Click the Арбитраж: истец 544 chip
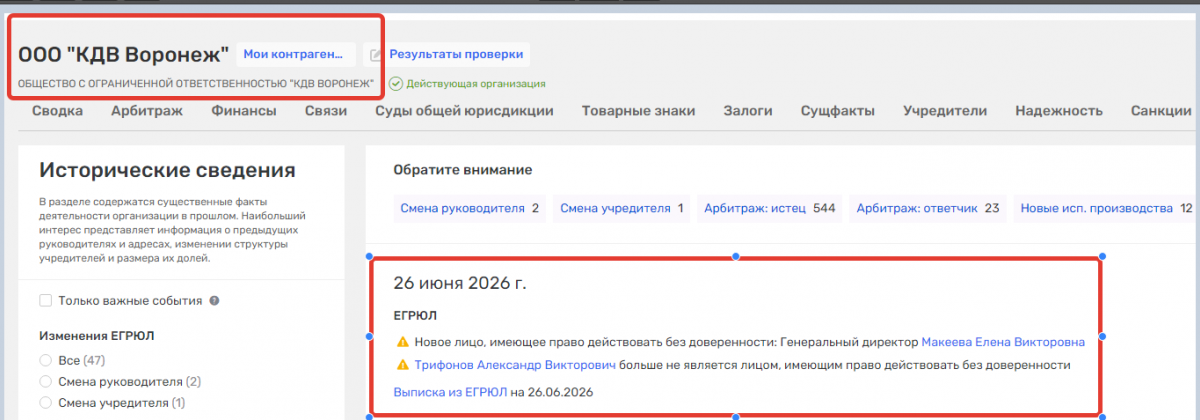Viewport: 1200px width, 420px height. (770, 208)
